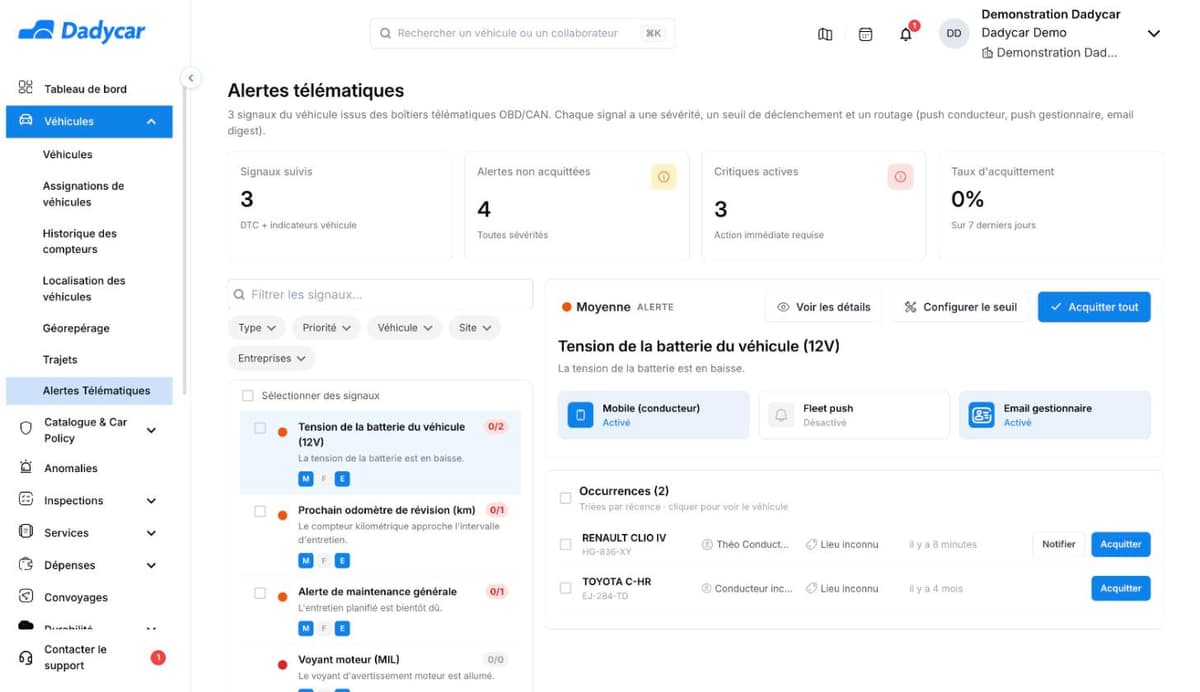Check the Alerte de maintenance générale checkbox

(x=260, y=593)
